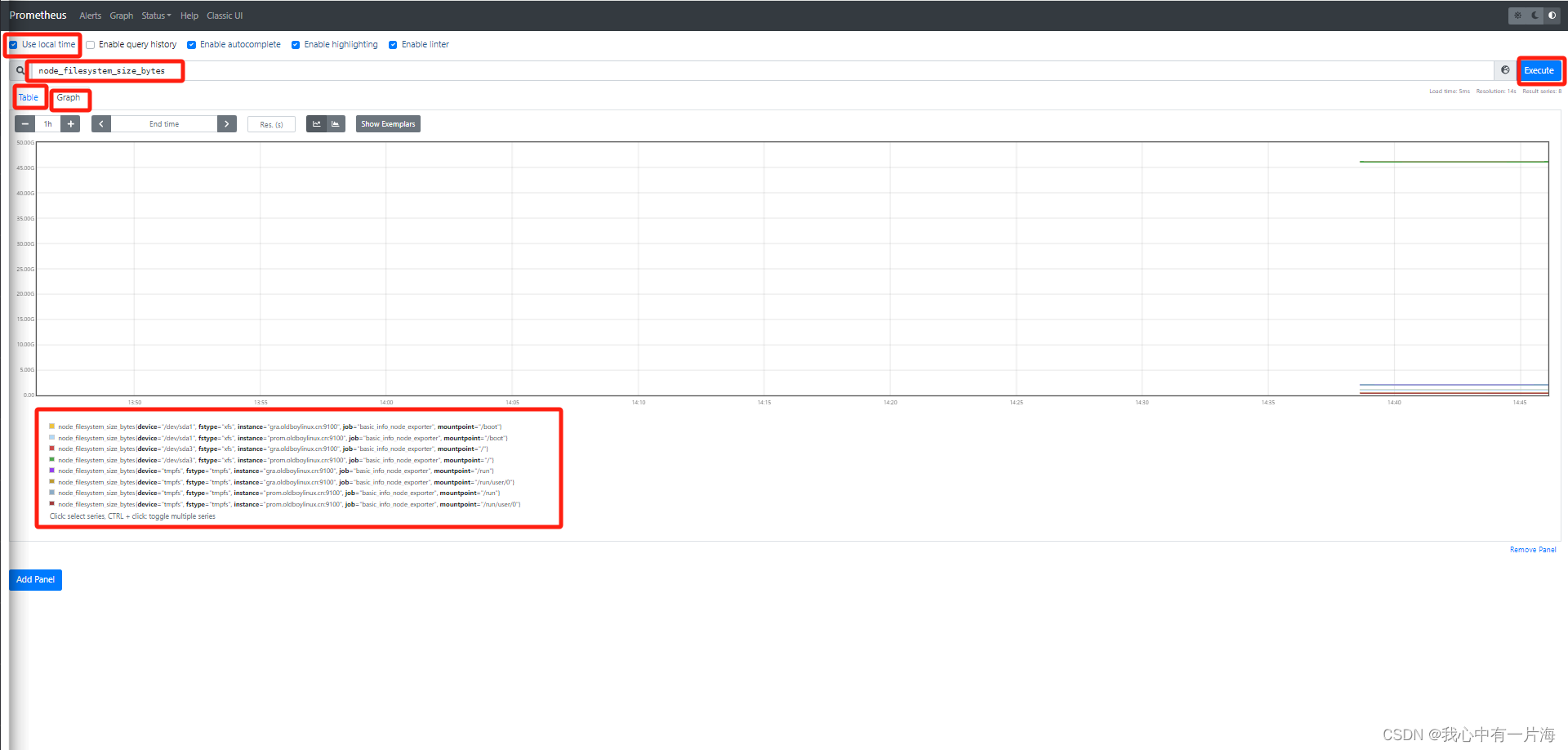
Task: Click the 1h range input field
Action: tap(48, 124)
